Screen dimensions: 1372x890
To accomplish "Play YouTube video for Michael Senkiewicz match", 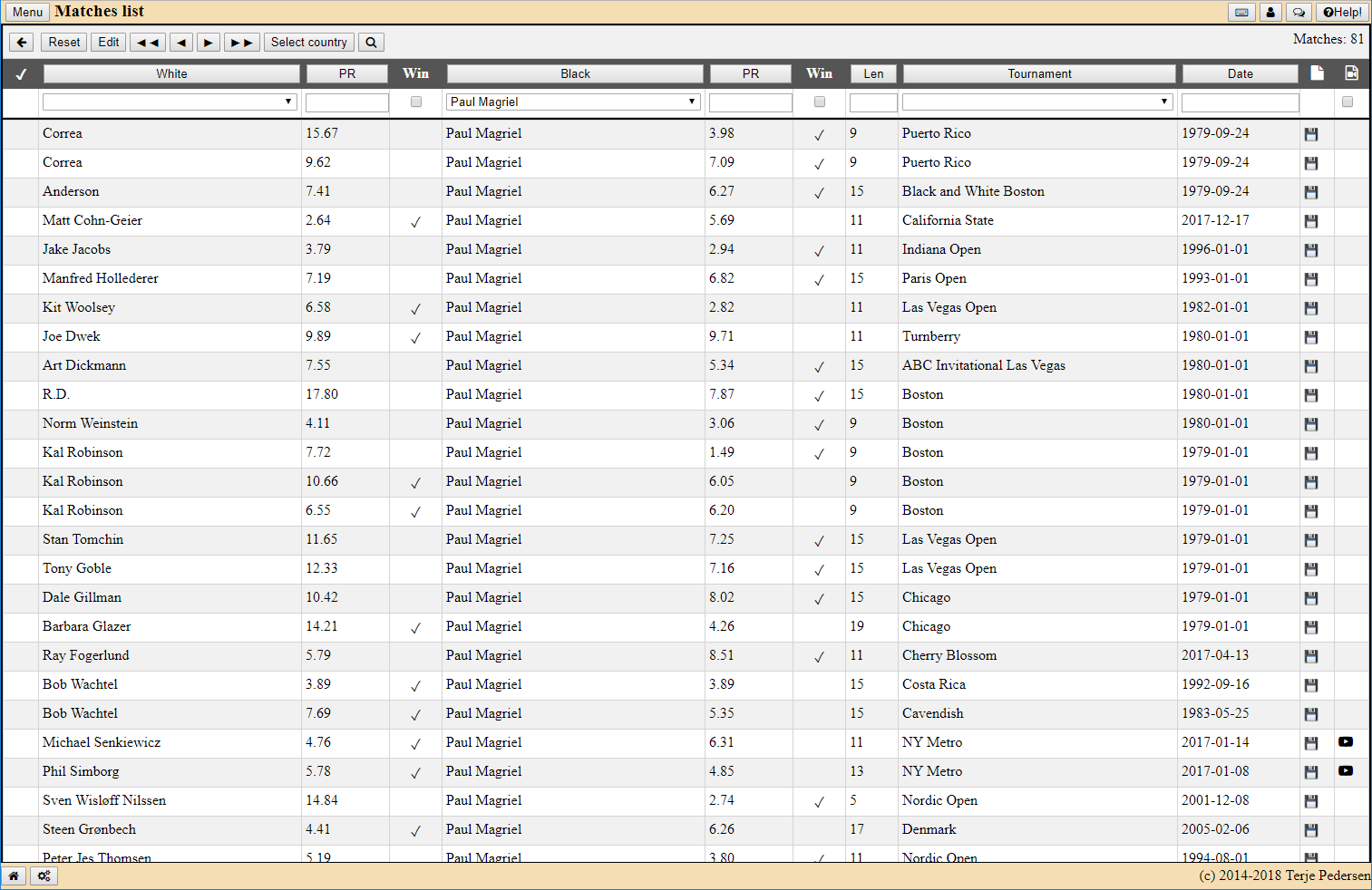I will pyautogui.click(x=1346, y=742).
